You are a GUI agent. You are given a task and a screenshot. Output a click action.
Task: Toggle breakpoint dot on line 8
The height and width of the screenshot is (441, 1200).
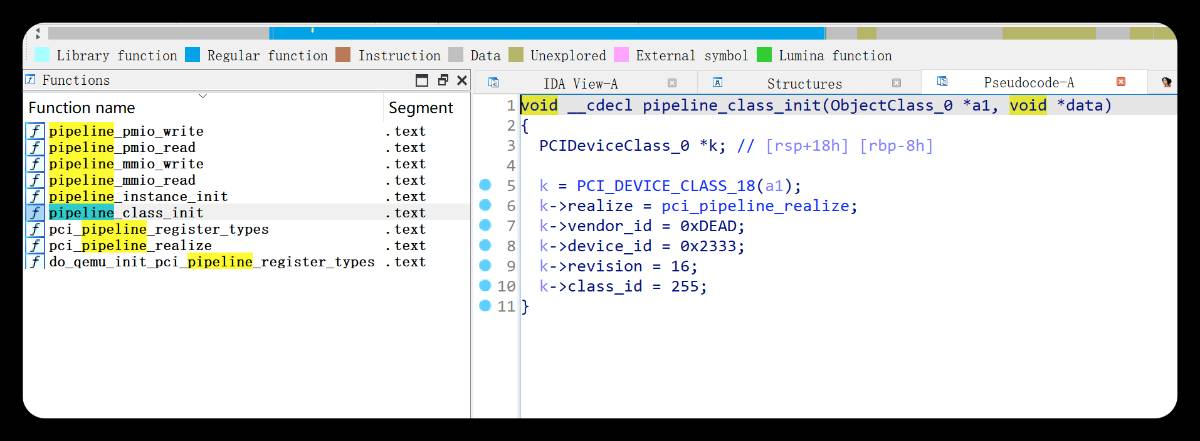(485, 245)
